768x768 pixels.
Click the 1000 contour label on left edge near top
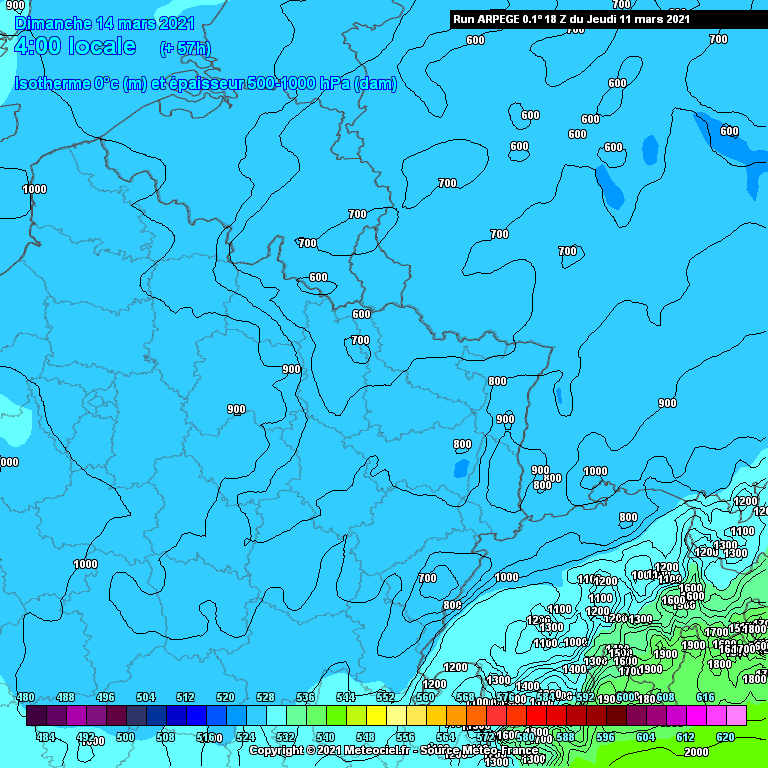click(35, 189)
